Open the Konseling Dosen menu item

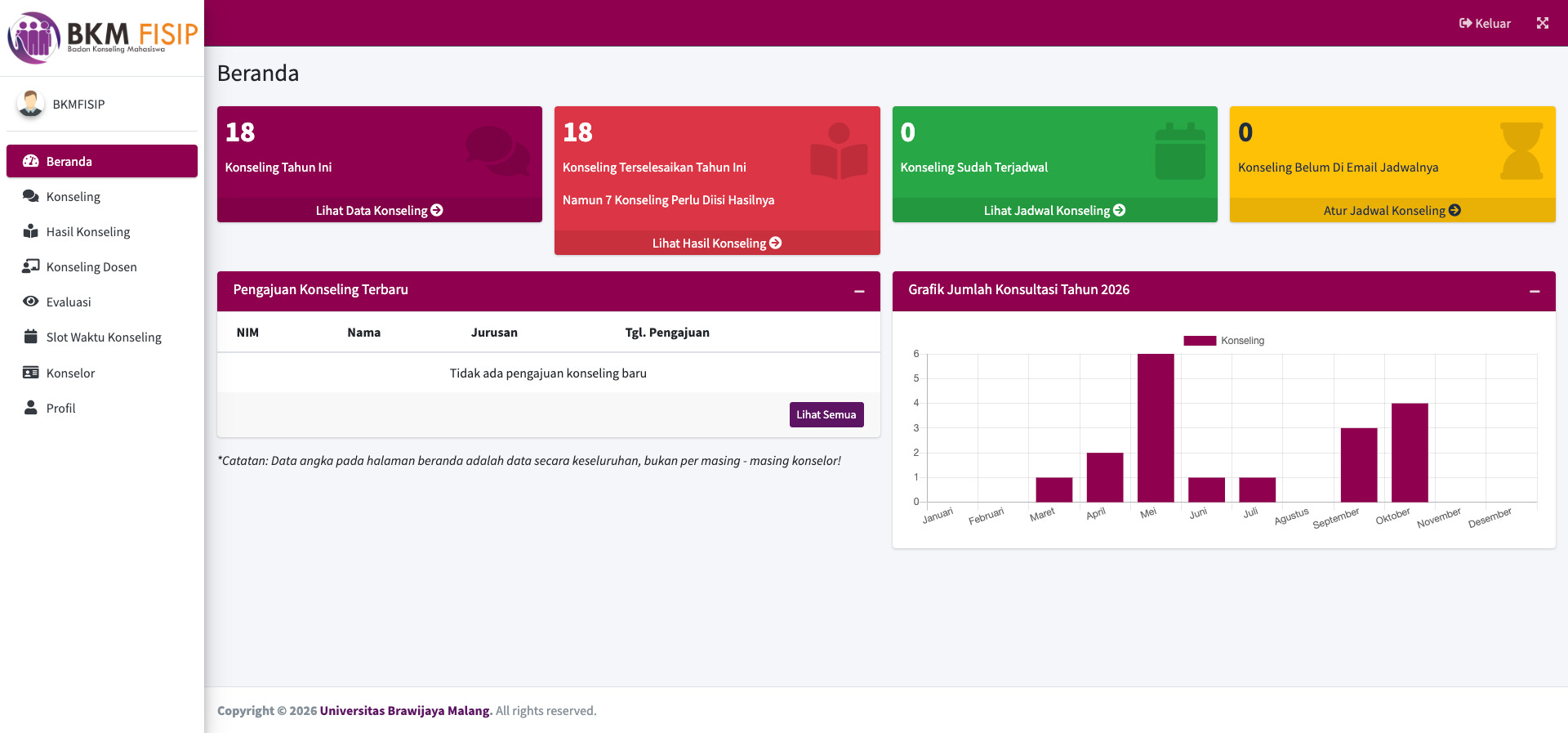pos(102,266)
